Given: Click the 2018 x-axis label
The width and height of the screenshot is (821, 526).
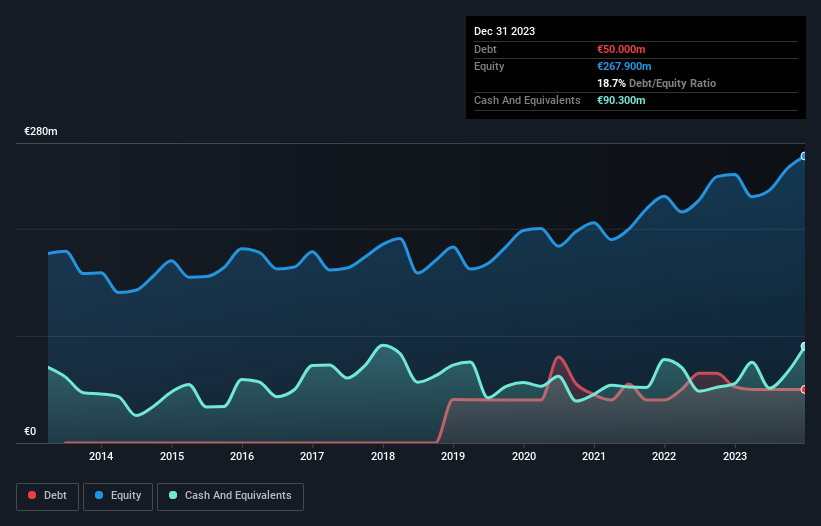Looking at the screenshot, I should click(x=383, y=457).
